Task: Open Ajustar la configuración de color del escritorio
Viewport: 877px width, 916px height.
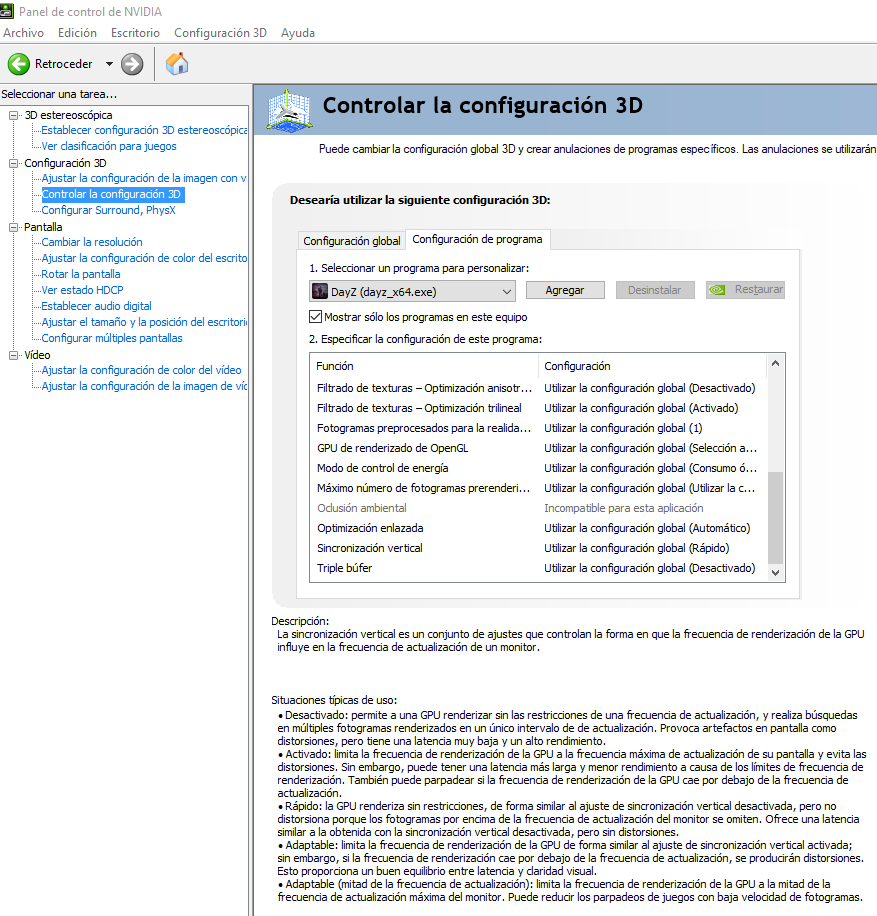Action: 144,258
